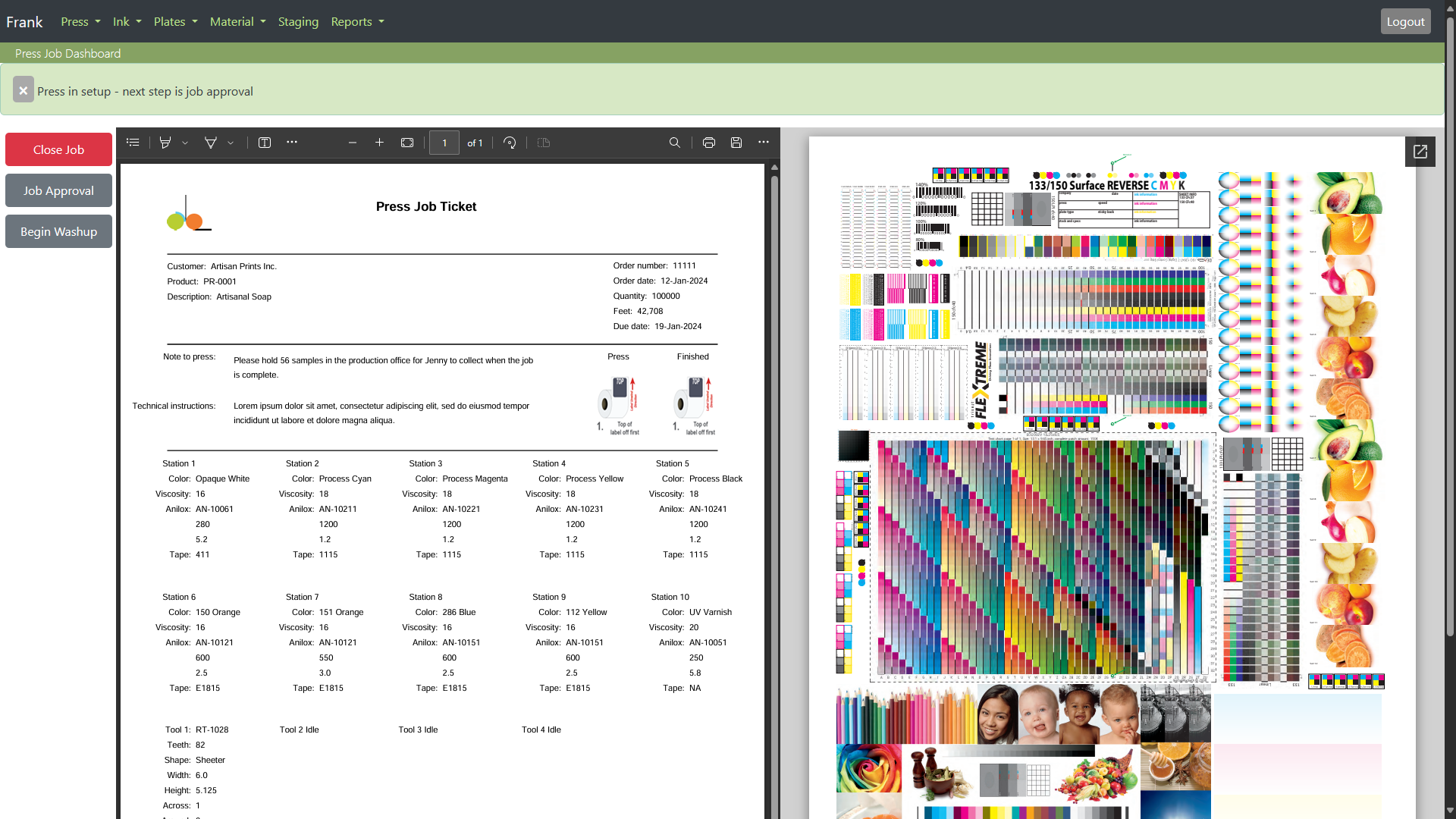Open the Reports dropdown menu
The height and width of the screenshot is (819, 1456).
(x=357, y=21)
